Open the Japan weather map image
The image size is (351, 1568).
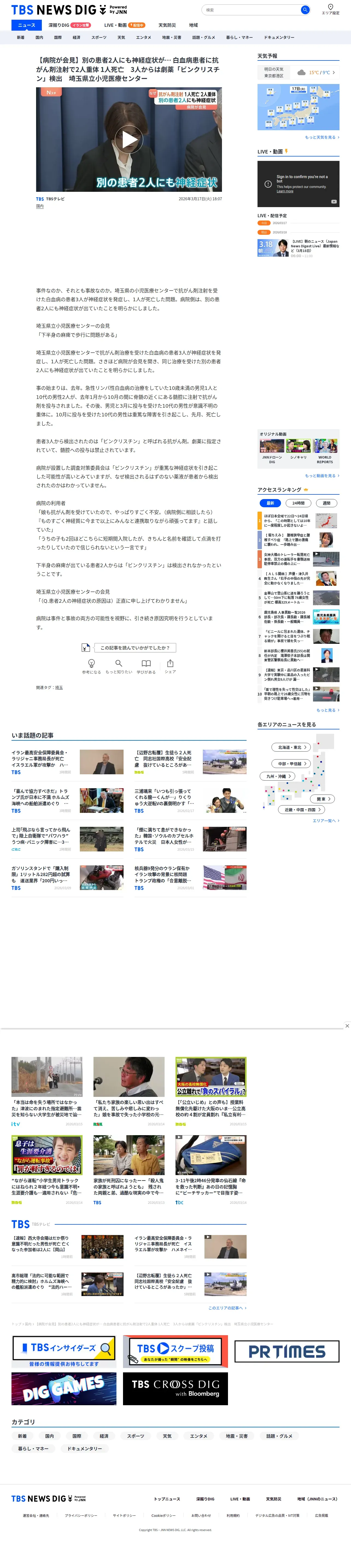click(x=298, y=107)
